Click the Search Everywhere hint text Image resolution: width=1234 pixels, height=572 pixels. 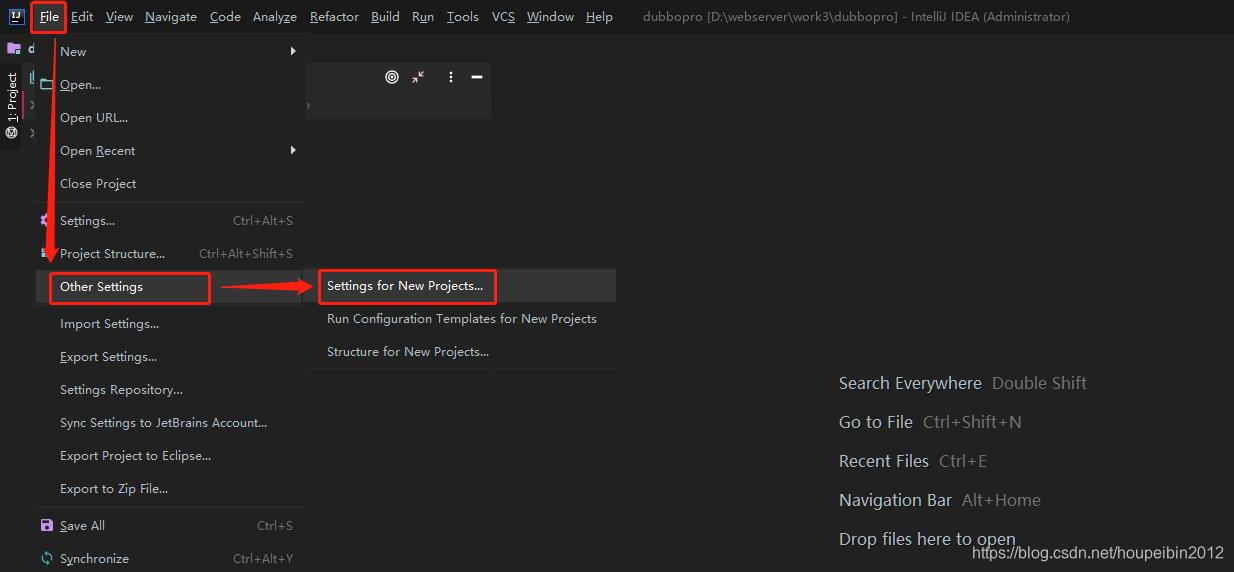point(910,383)
